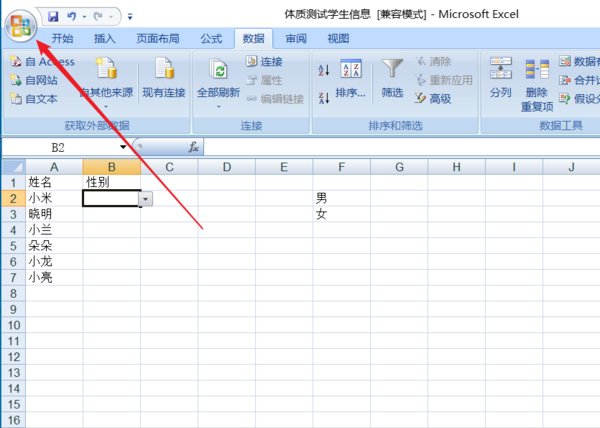Select cell containing 晓明
Screen dimensions: 600x428
(54, 215)
